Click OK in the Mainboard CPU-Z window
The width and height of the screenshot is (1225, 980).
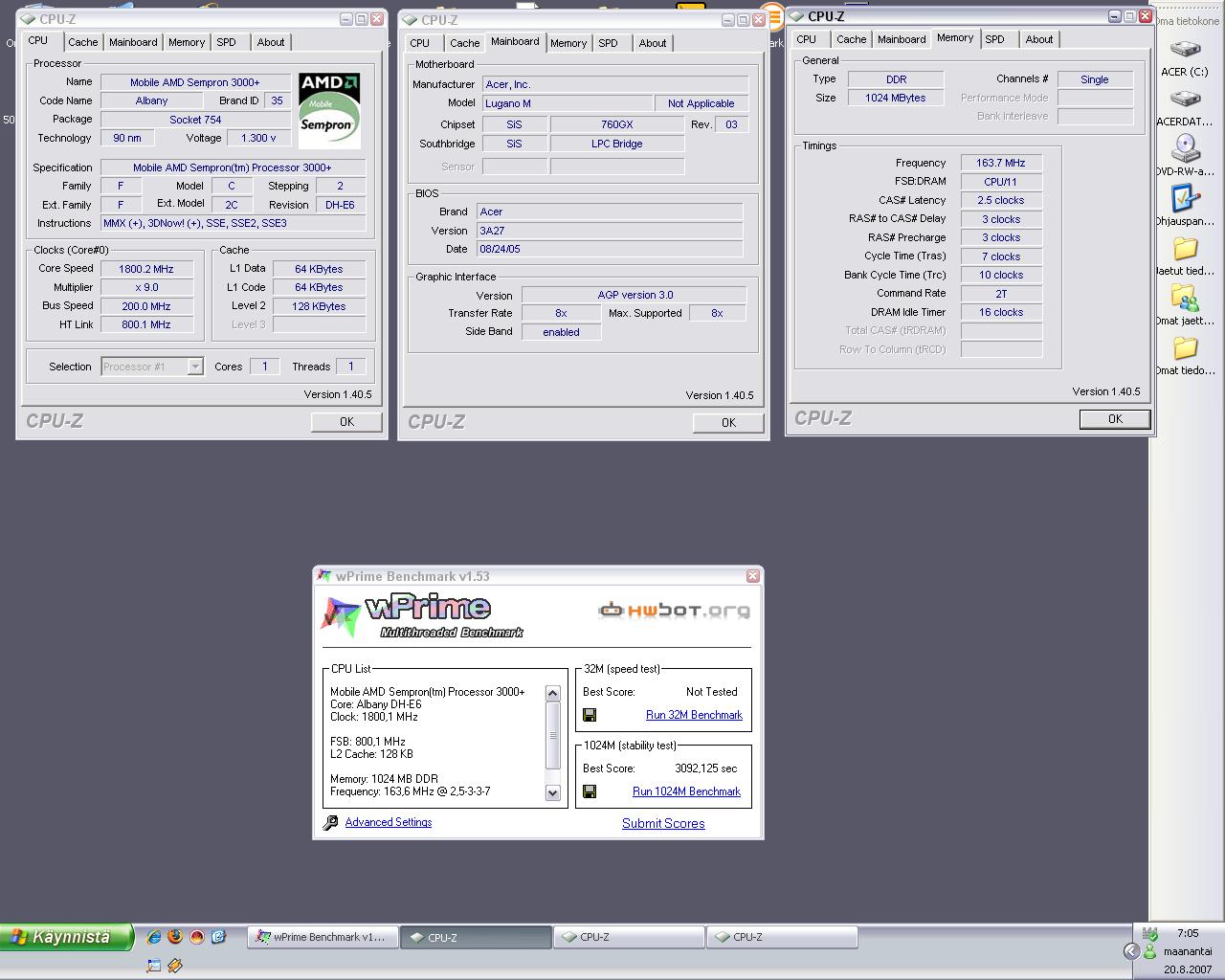pyautogui.click(x=728, y=422)
